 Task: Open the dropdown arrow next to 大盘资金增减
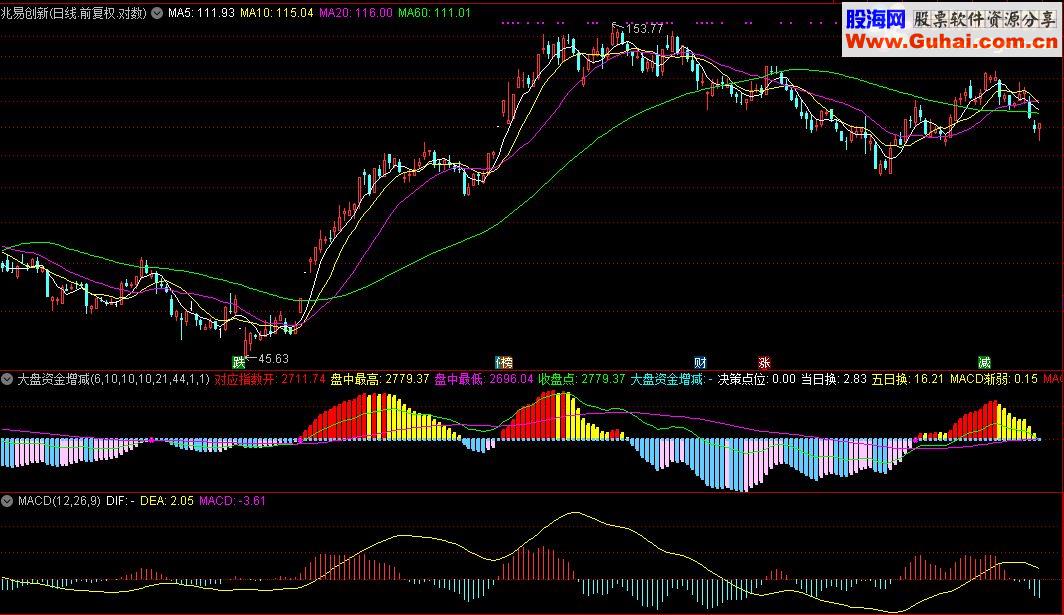click(x=7, y=379)
